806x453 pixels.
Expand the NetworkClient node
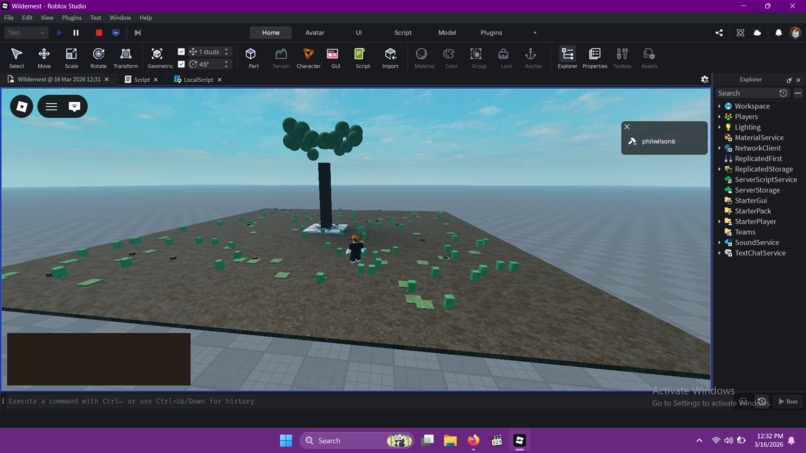click(719, 148)
